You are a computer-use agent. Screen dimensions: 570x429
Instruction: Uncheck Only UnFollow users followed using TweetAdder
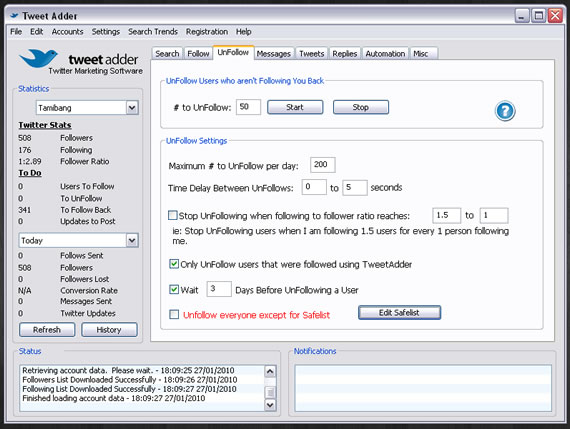click(174, 264)
